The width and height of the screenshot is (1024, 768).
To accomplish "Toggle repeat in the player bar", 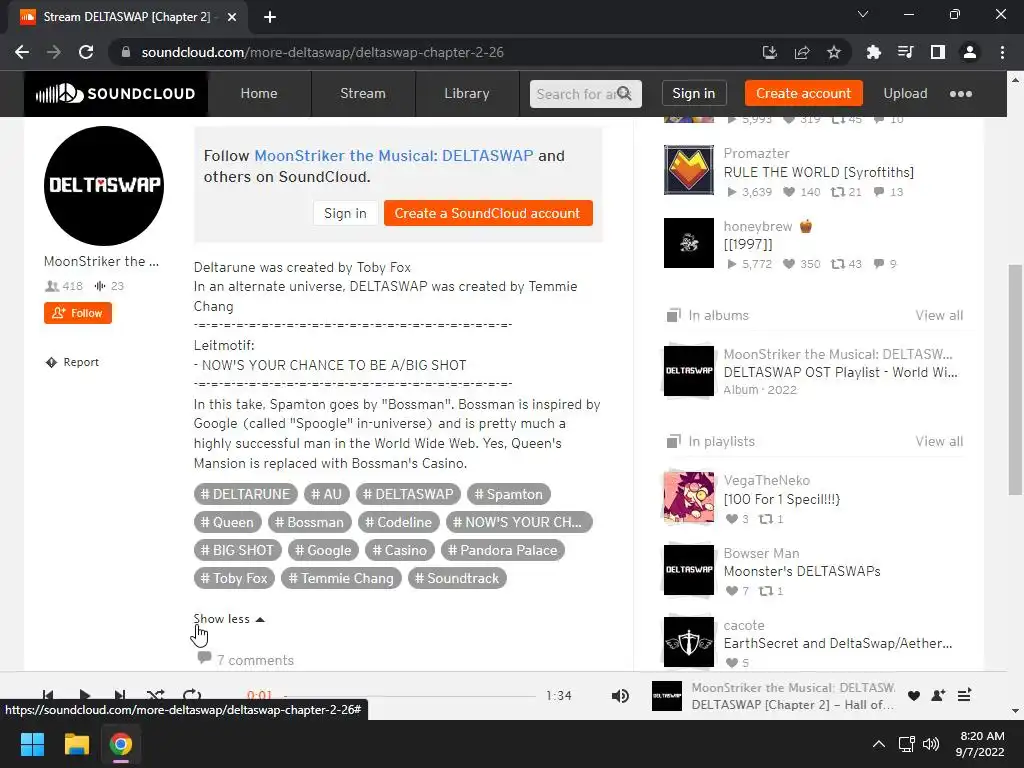I will coord(192,696).
